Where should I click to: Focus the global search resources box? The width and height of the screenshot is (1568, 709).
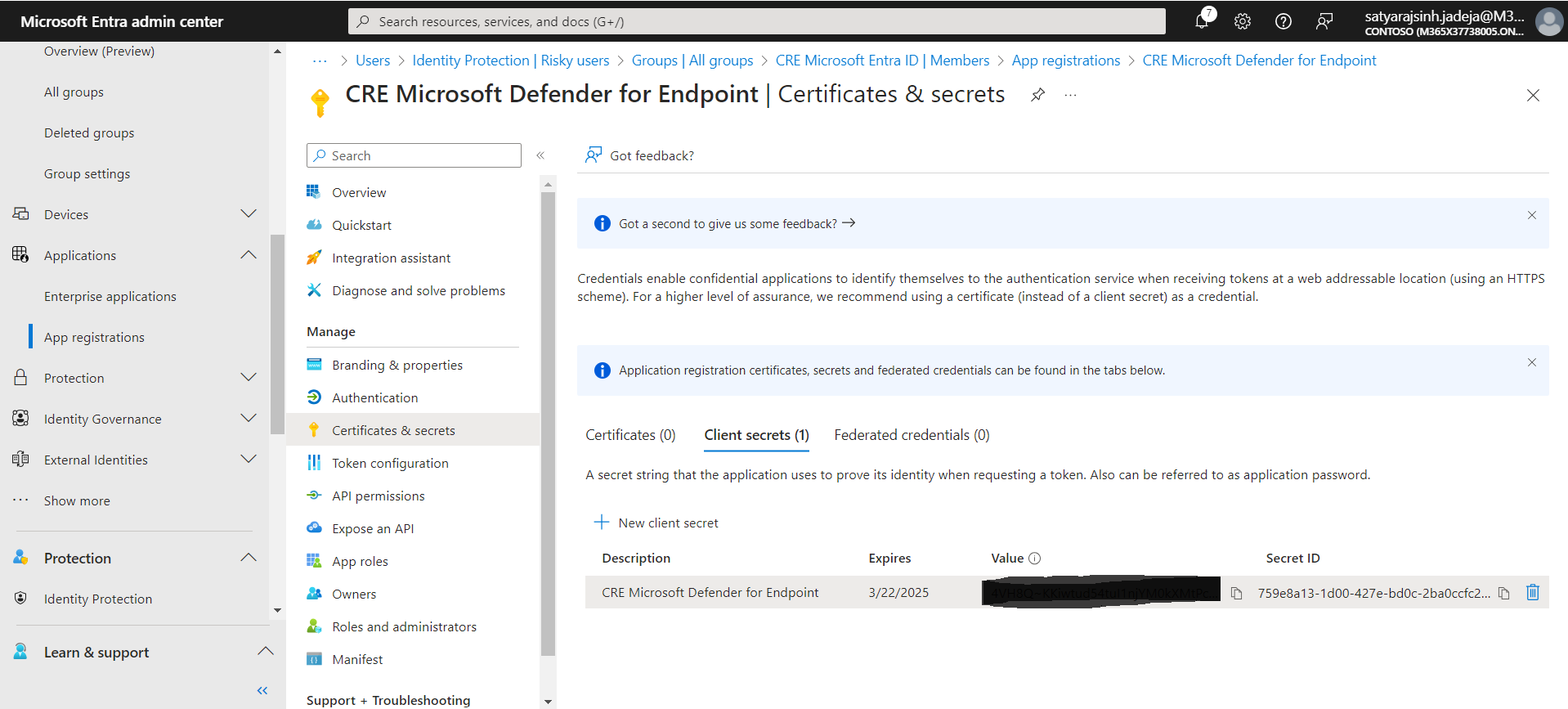756,21
